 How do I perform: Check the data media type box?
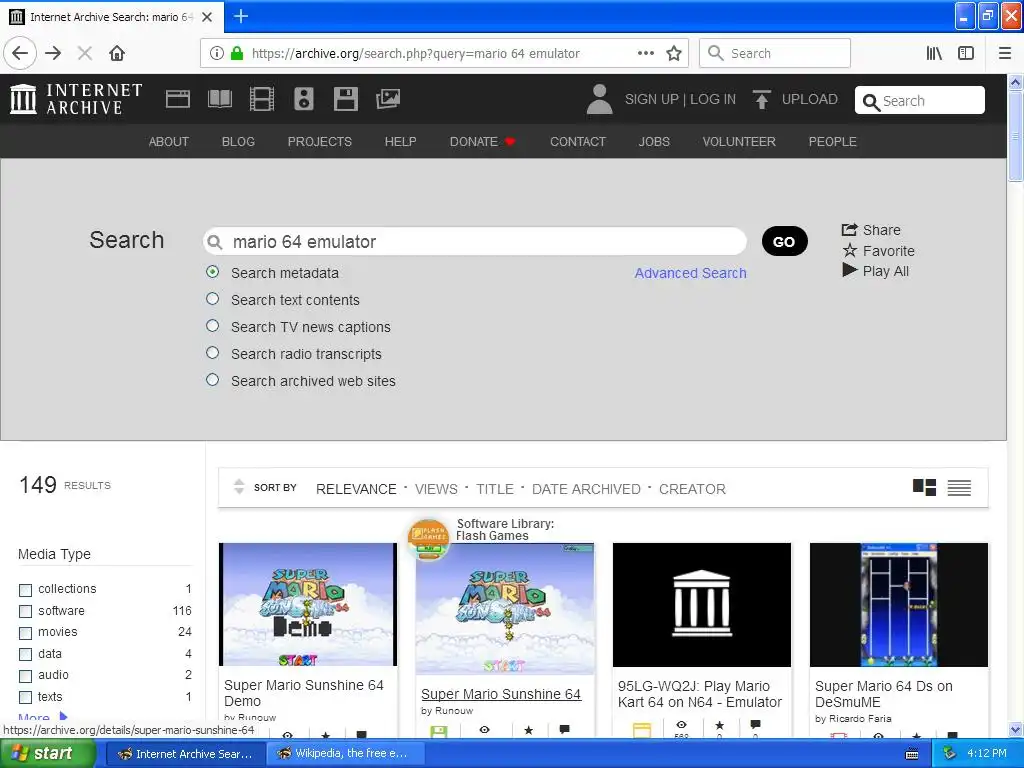[x=25, y=654]
